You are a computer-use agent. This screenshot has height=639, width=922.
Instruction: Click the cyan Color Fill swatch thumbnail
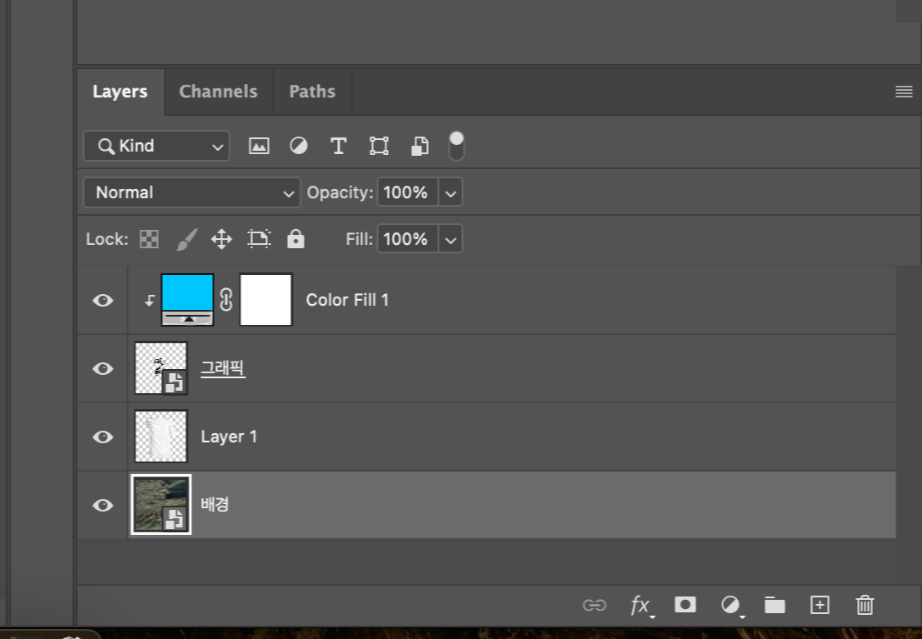point(187,300)
